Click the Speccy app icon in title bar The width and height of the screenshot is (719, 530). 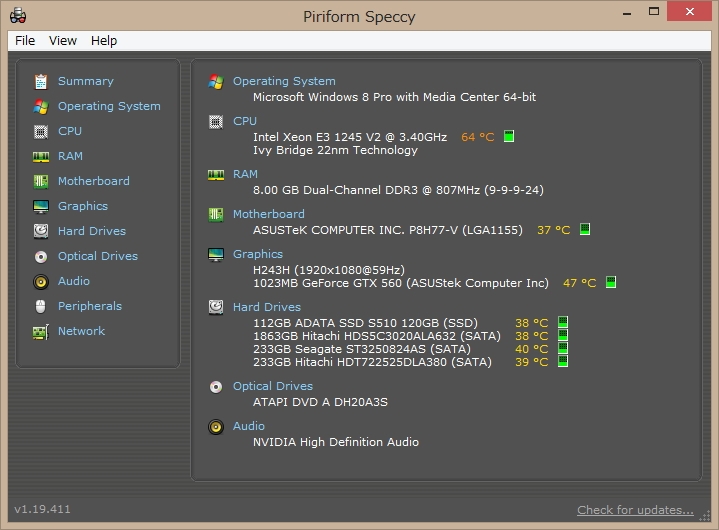[17, 16]
